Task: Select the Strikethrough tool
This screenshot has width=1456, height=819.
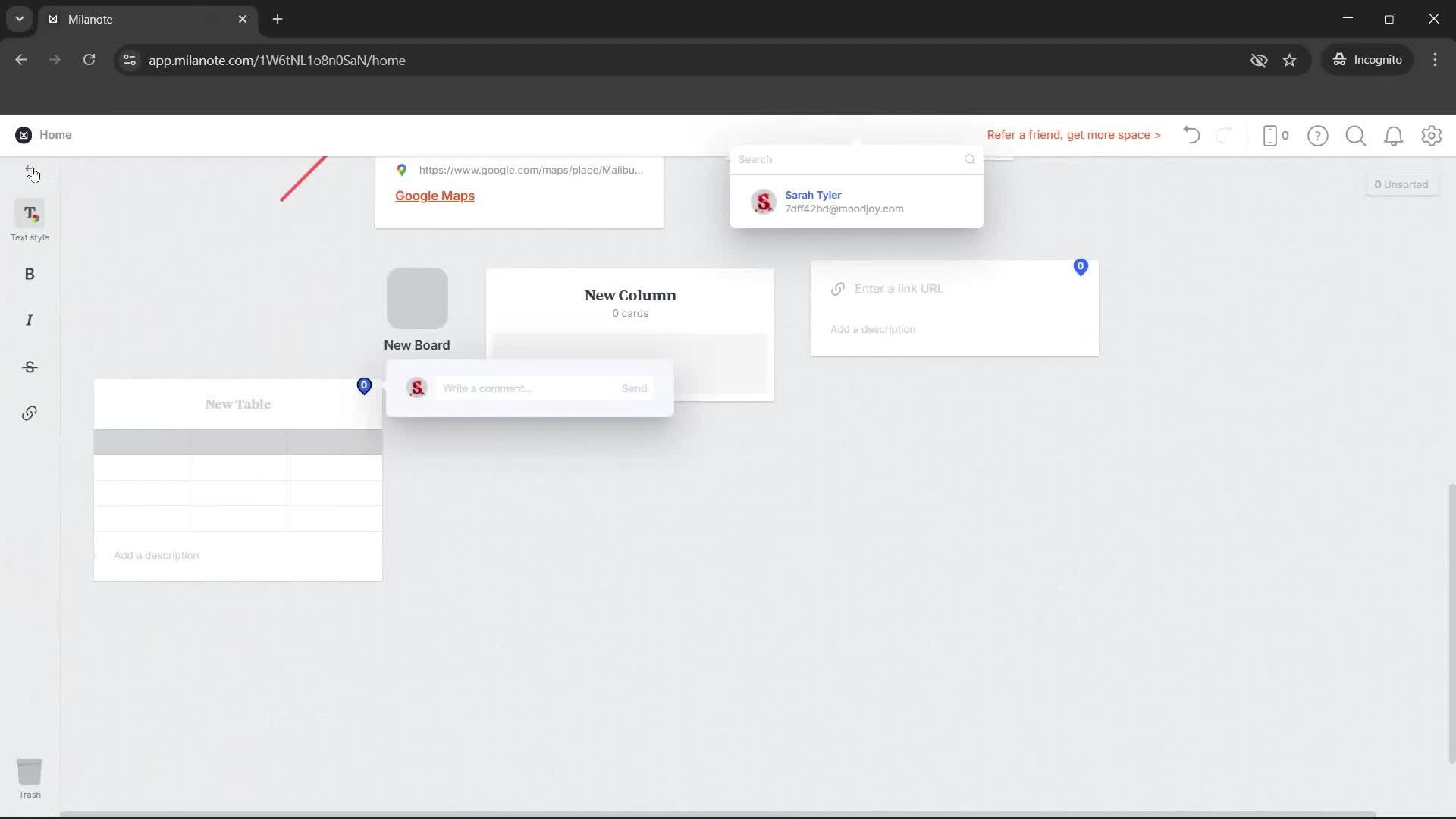Action: tap(30, 367)
